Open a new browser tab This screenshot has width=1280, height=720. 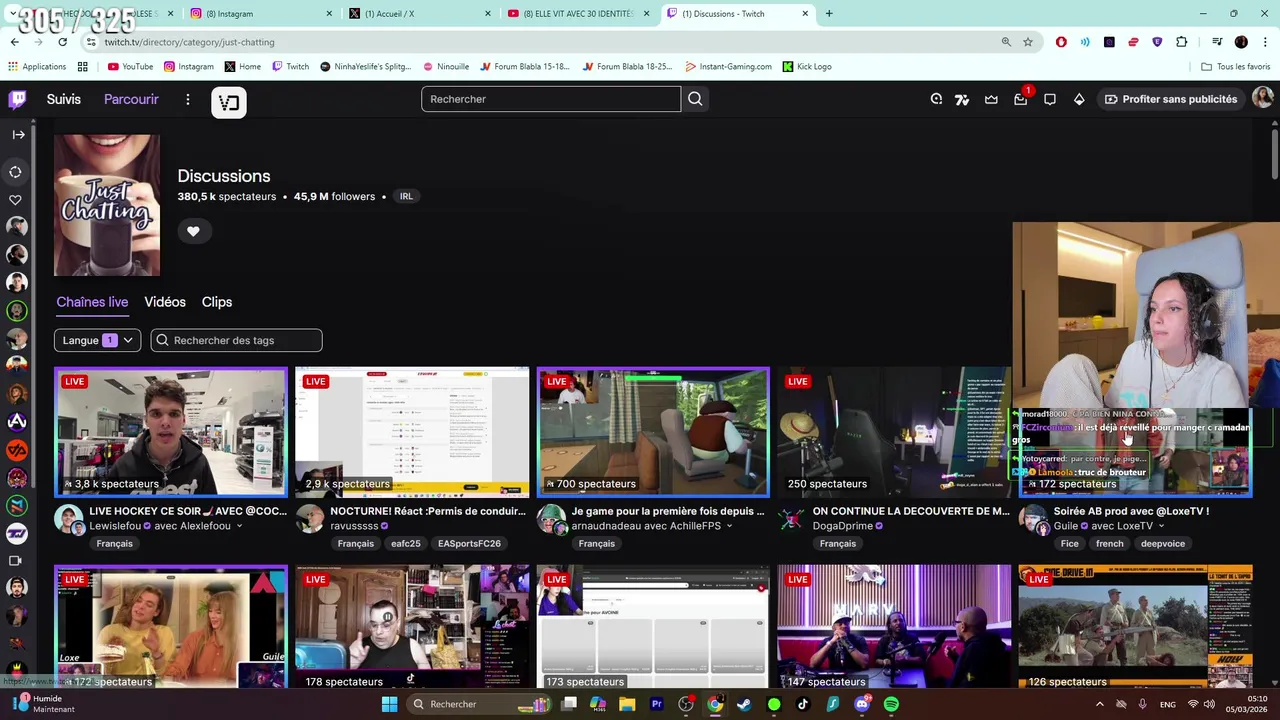[828, 13]
